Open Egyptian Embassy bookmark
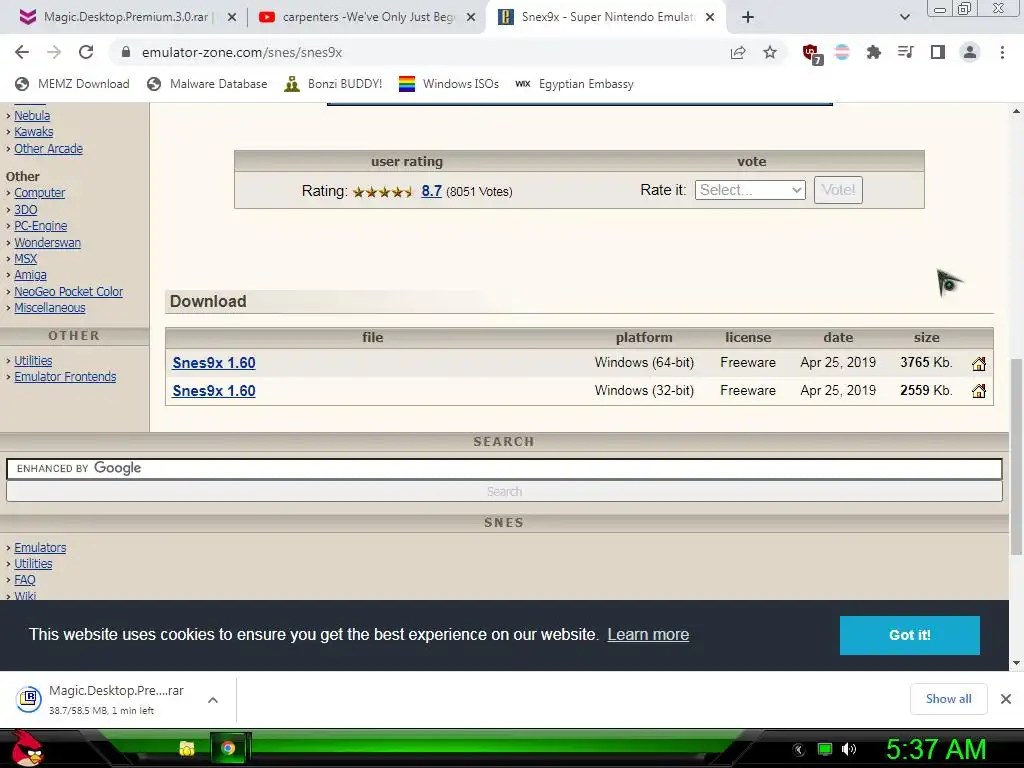 [x=575, y=84]
